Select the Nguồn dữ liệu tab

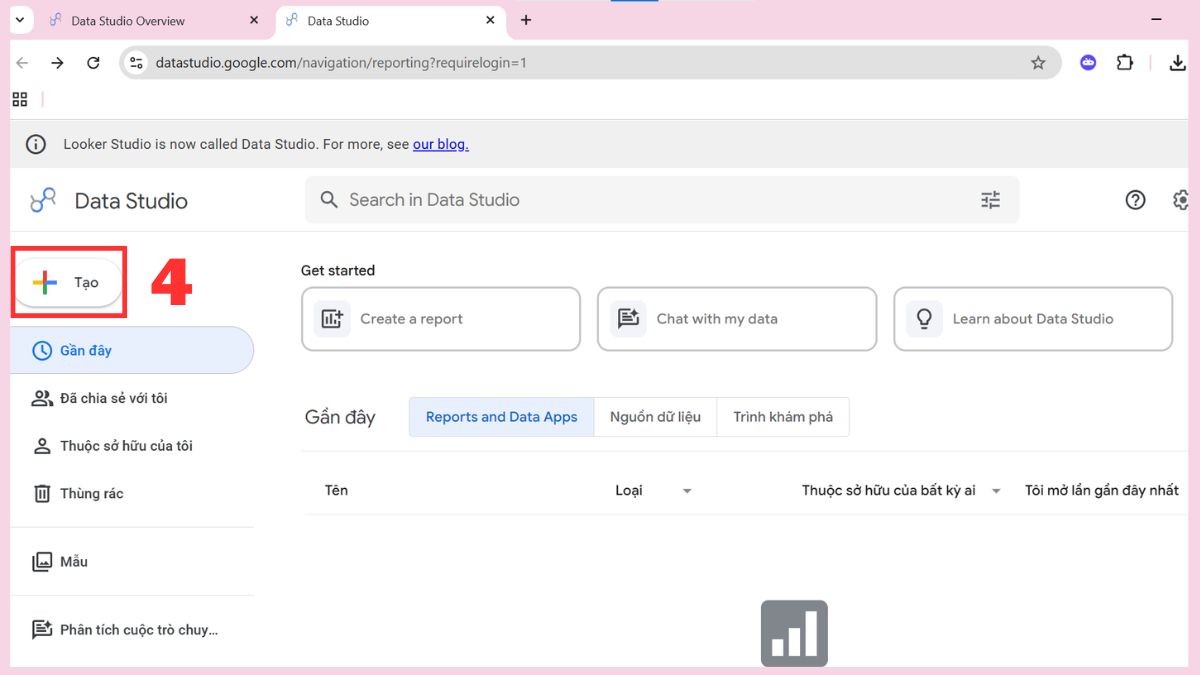pos(655,417)
